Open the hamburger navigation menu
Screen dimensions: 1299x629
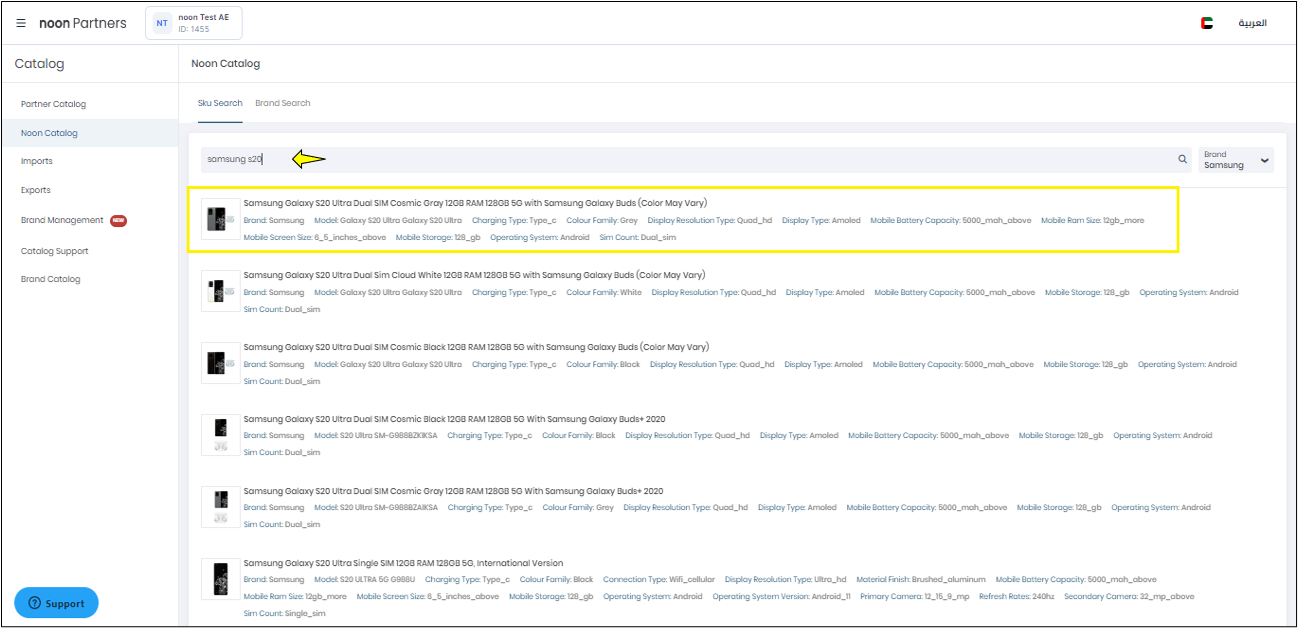coord(21,23)
